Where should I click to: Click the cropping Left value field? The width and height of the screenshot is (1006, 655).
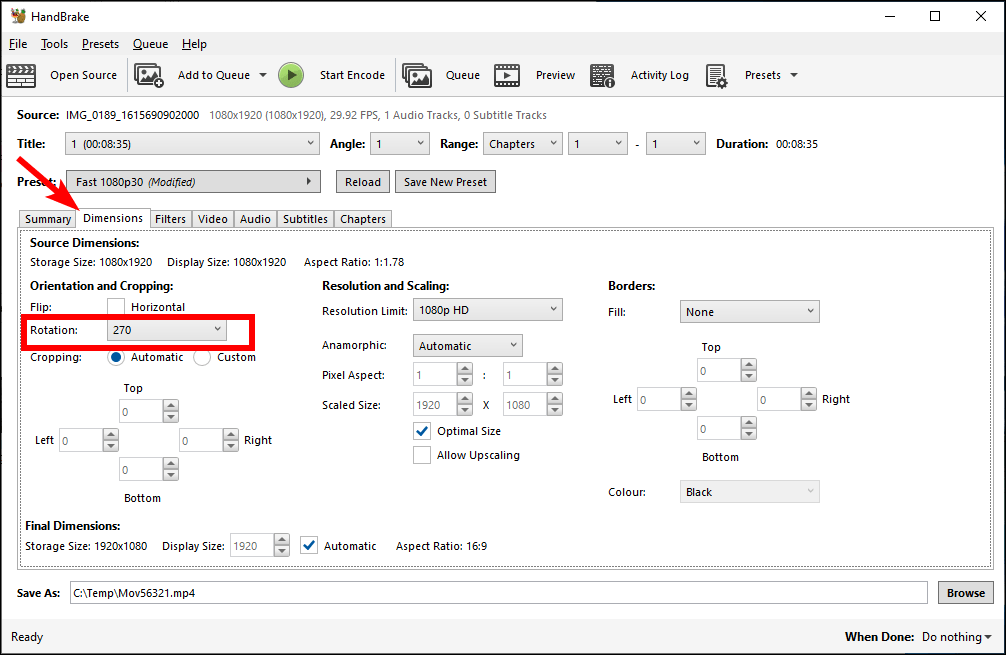point(81,440)
